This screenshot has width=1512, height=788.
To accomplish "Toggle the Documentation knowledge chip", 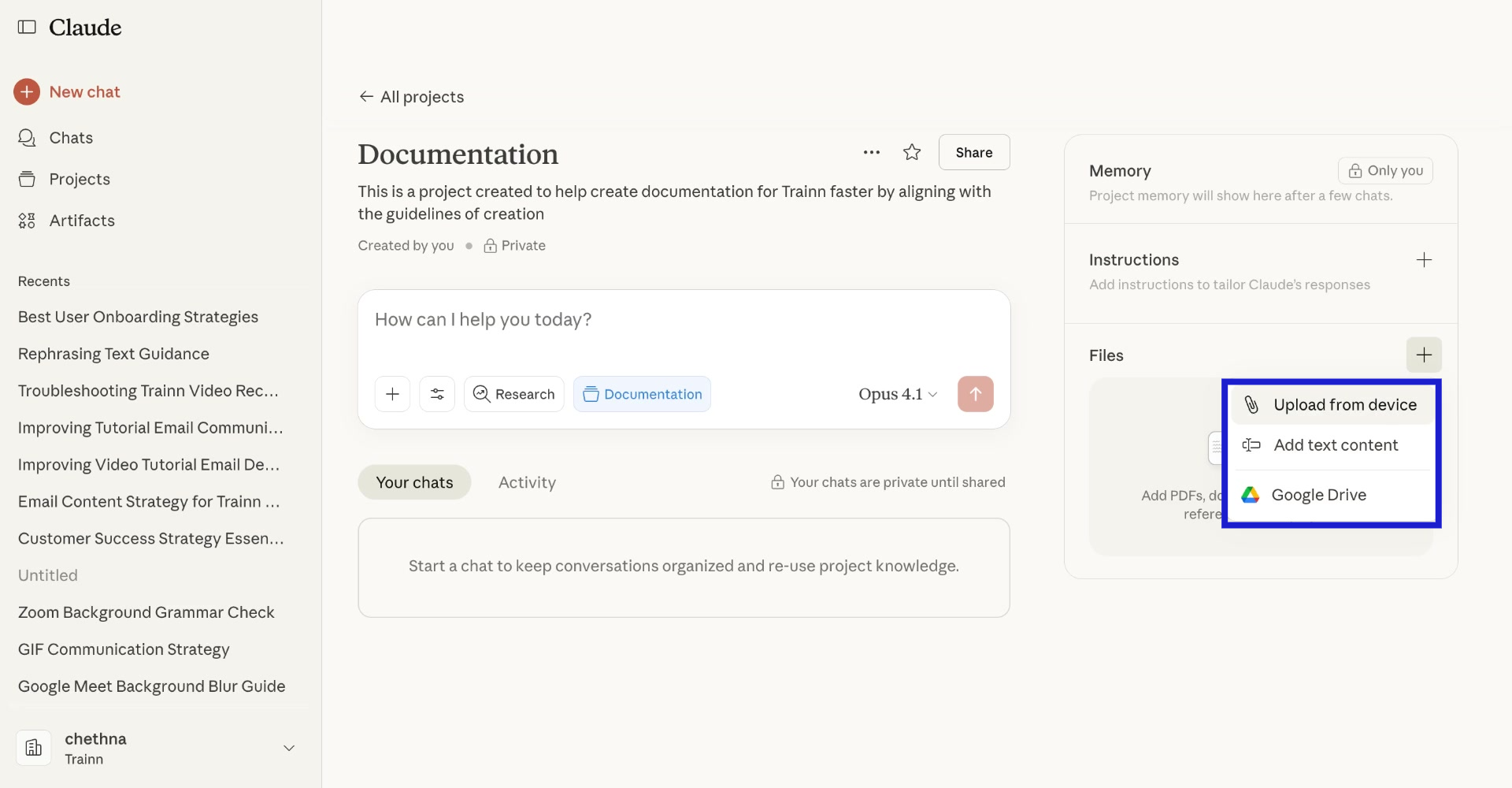I will click(x=642, y=394).
